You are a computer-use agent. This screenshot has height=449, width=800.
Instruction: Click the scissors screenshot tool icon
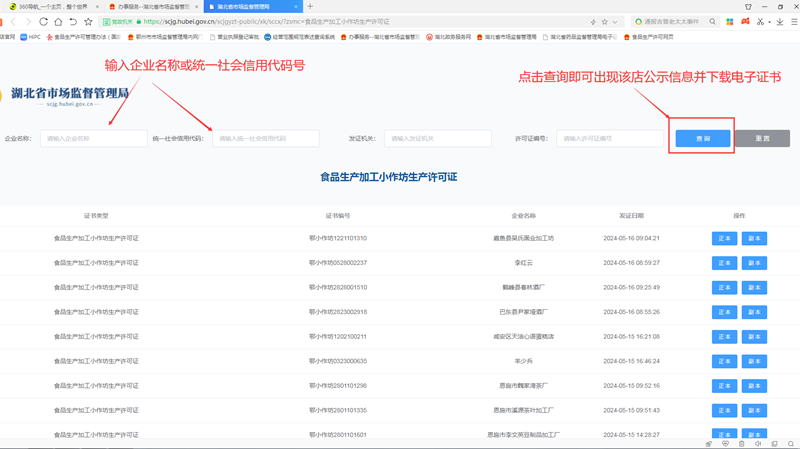pos(760,21)
